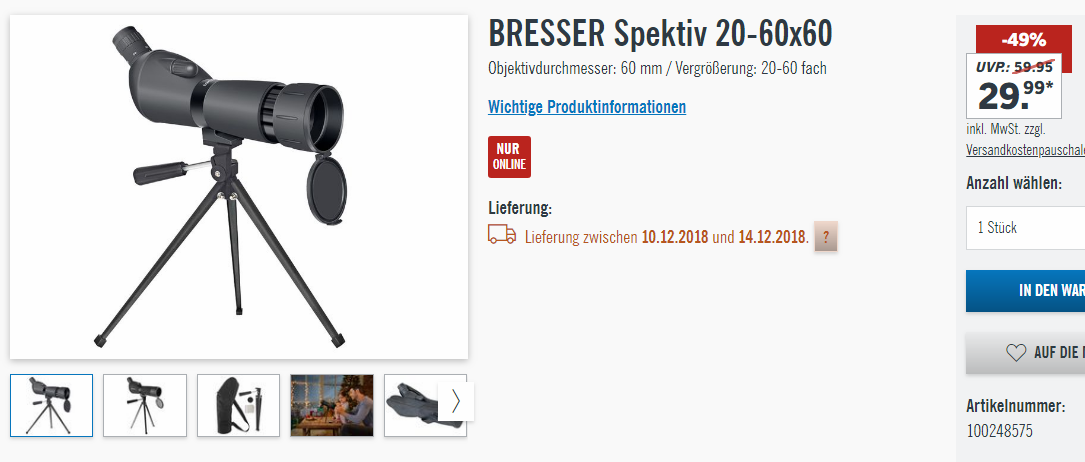Select first thumbnail of spotting scope on tripod

(x=51, y=405)
